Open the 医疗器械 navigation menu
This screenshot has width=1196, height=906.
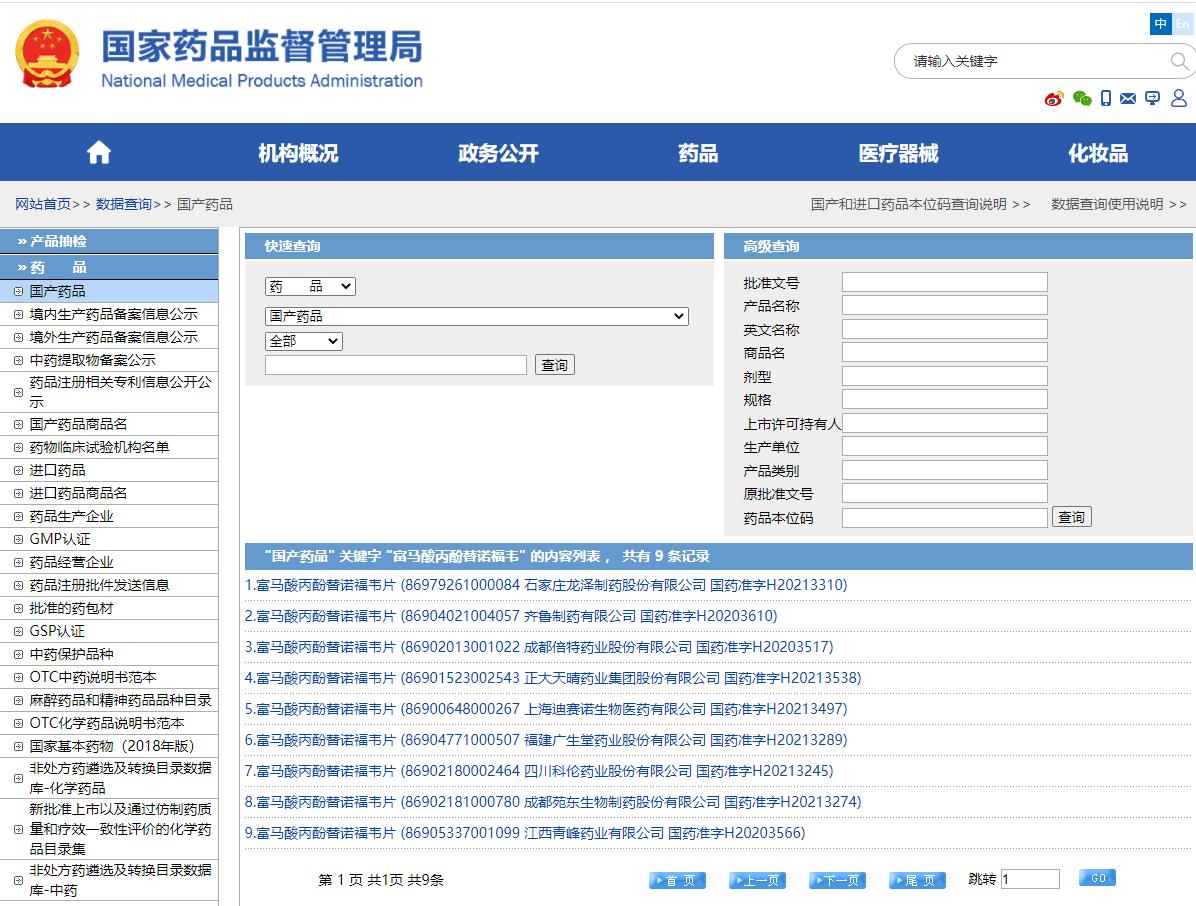(897, 152)
